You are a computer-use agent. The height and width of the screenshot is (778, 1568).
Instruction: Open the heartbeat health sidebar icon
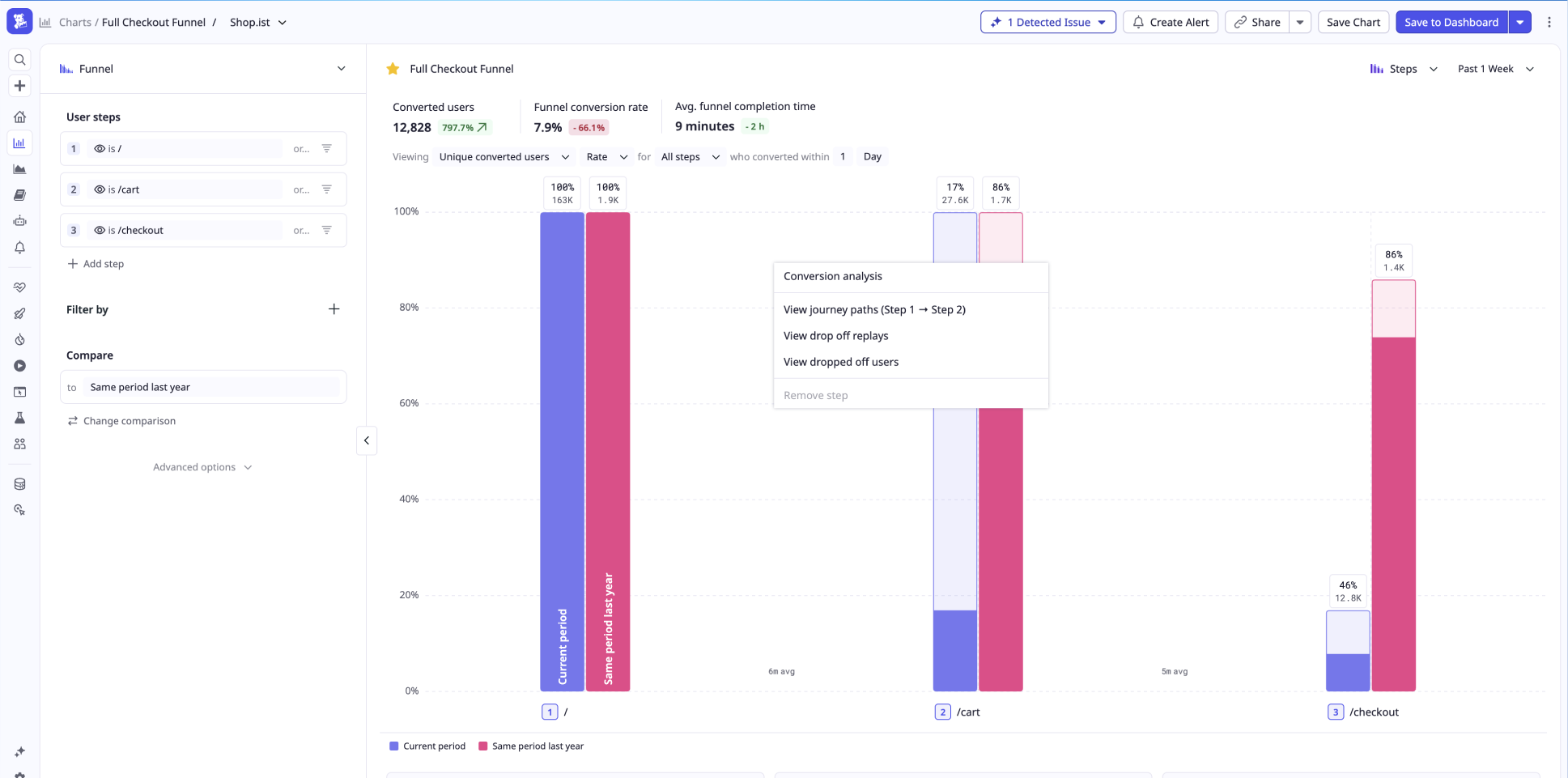click(20, 287)
